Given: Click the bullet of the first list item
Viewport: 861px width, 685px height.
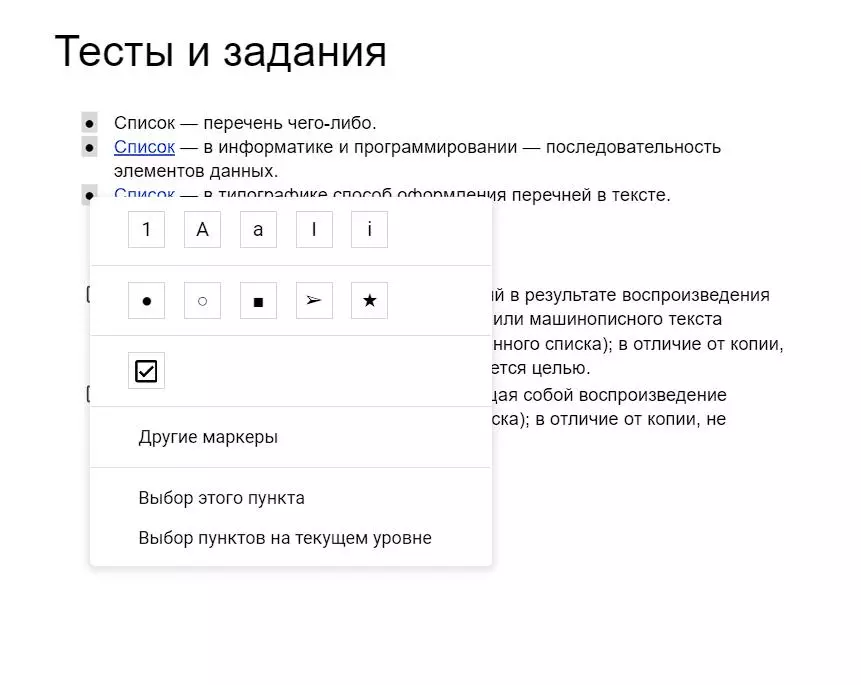Looking at the screenshot, I should pos(91,122).
